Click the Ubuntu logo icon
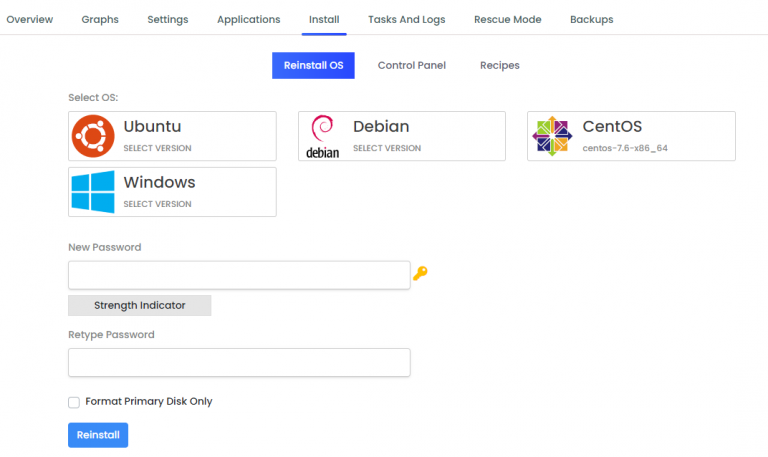The image size is (768, 457). click(93, 136)
